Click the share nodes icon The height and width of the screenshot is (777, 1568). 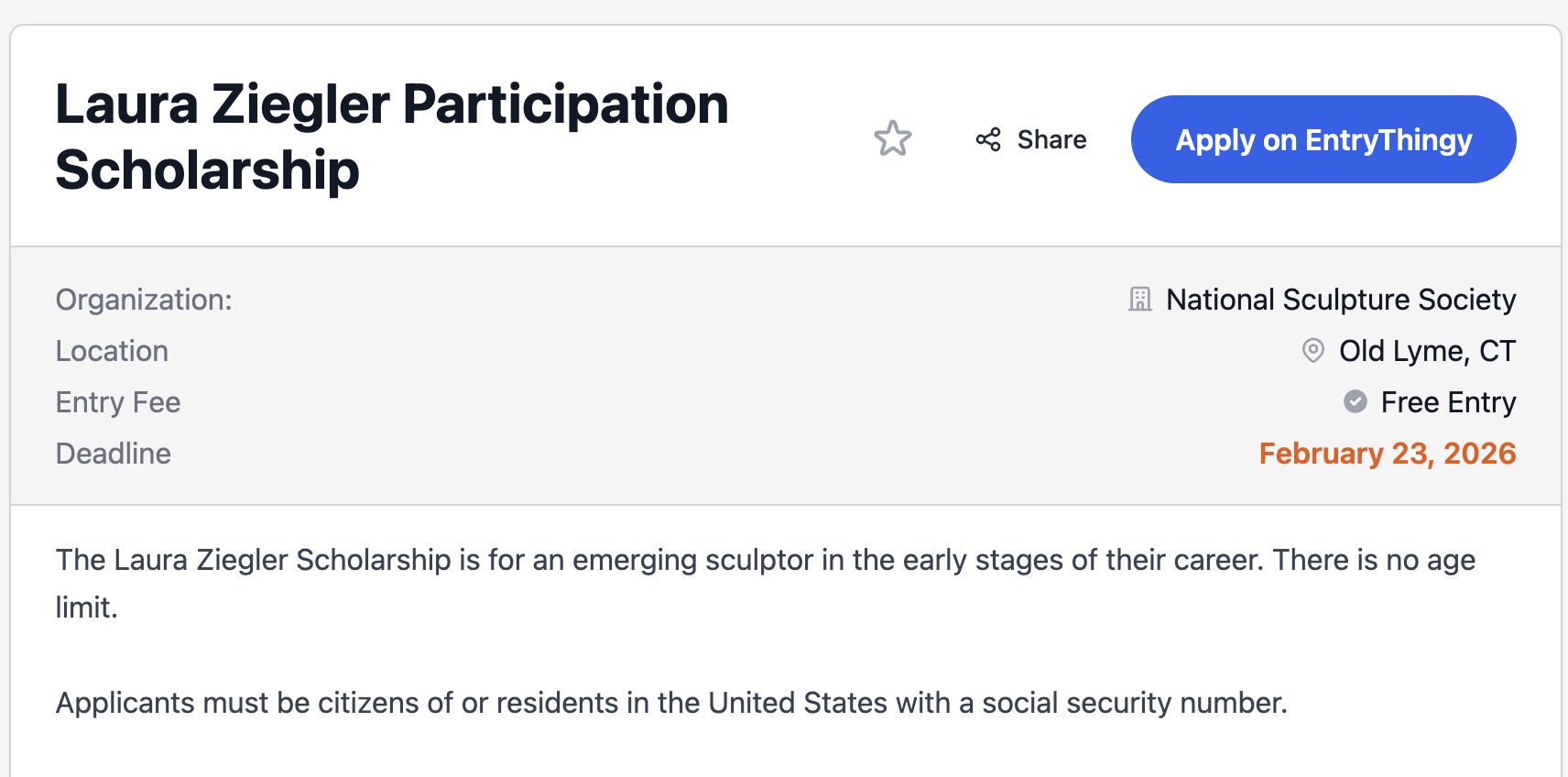click(x=988, y=139)
